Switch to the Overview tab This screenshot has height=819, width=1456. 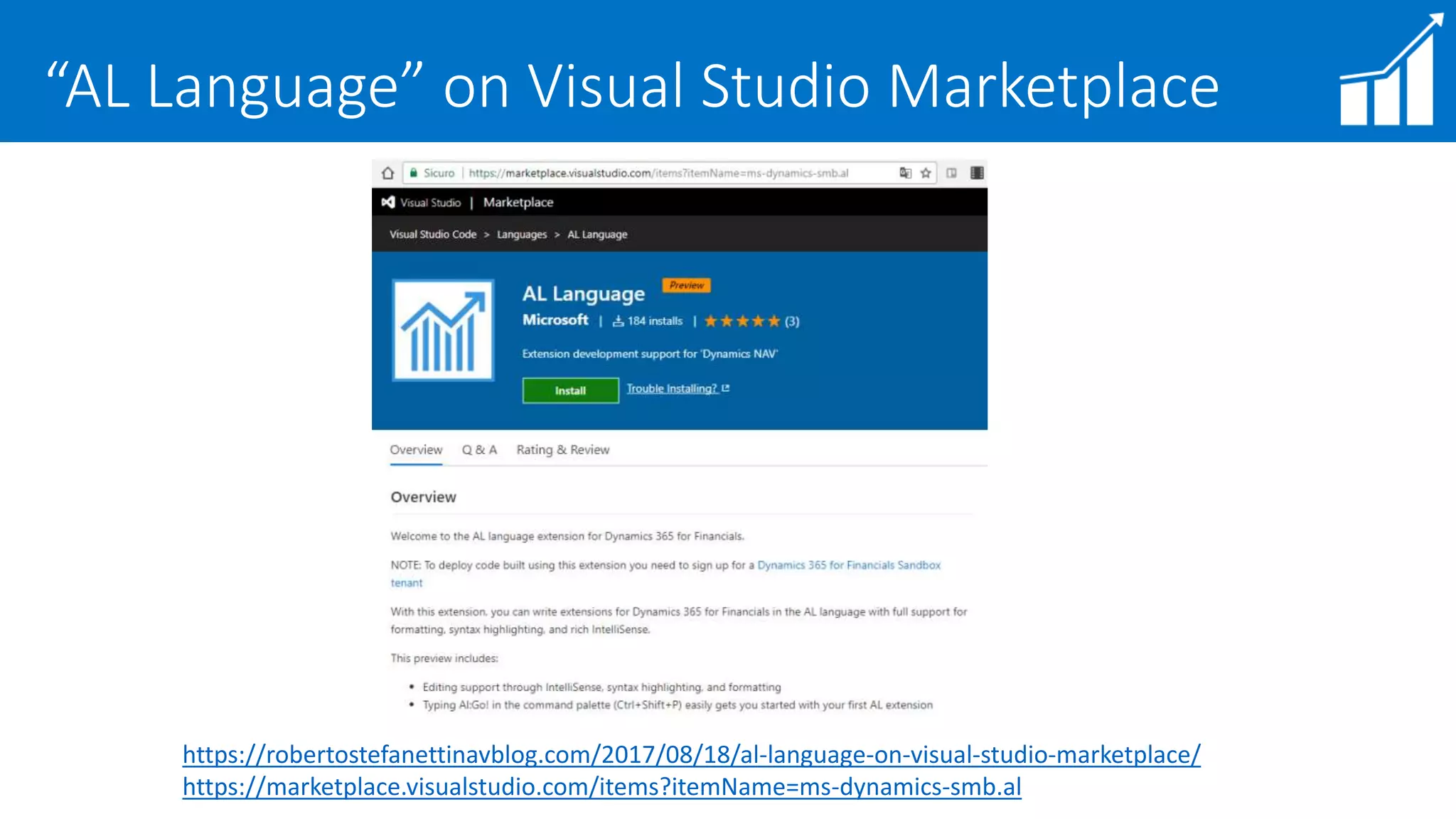[x=416, y=449]
